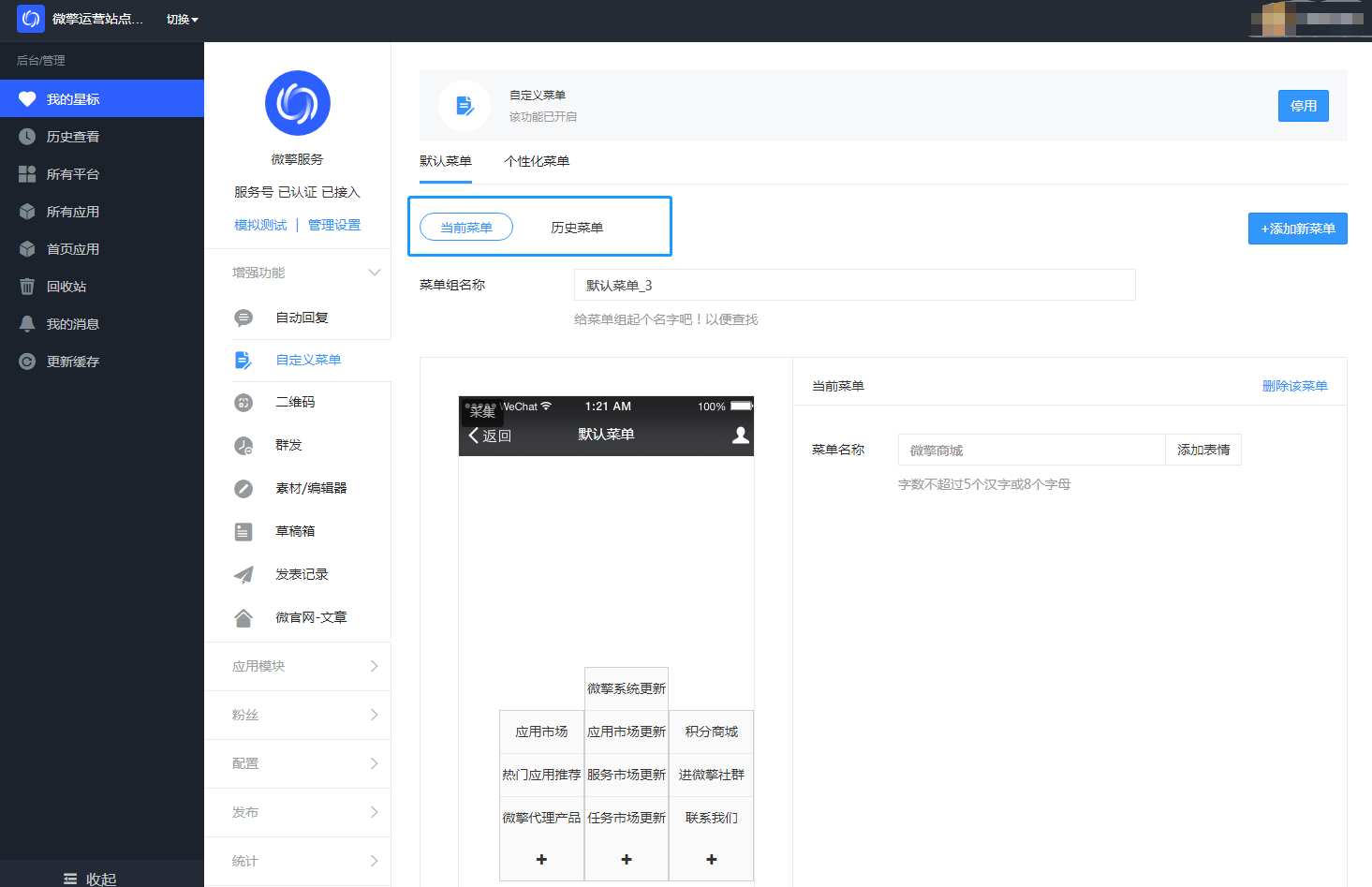Screen dimensions: 1372x887
Task: Expand the 发布 section
Action: point(298,812)
